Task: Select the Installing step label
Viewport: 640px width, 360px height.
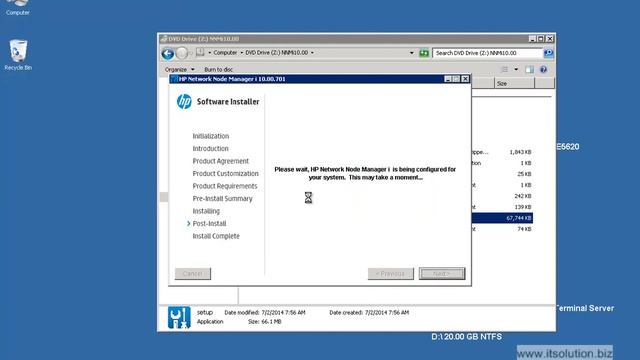Action: point(206,211)
